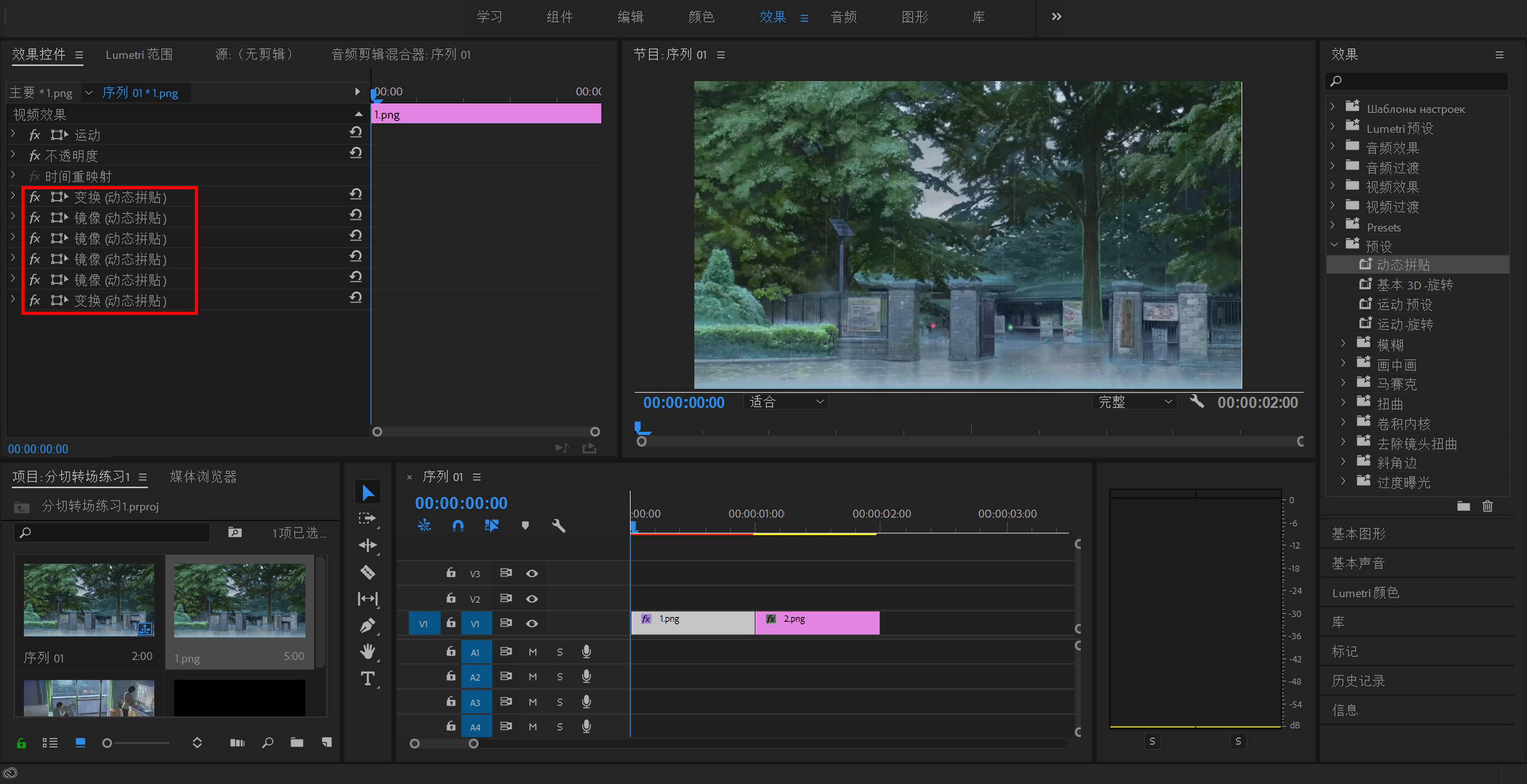Open the Lumetri 颜色 panel
This screenshot has height=784, width=1527.
click(x=1365, y=593)
